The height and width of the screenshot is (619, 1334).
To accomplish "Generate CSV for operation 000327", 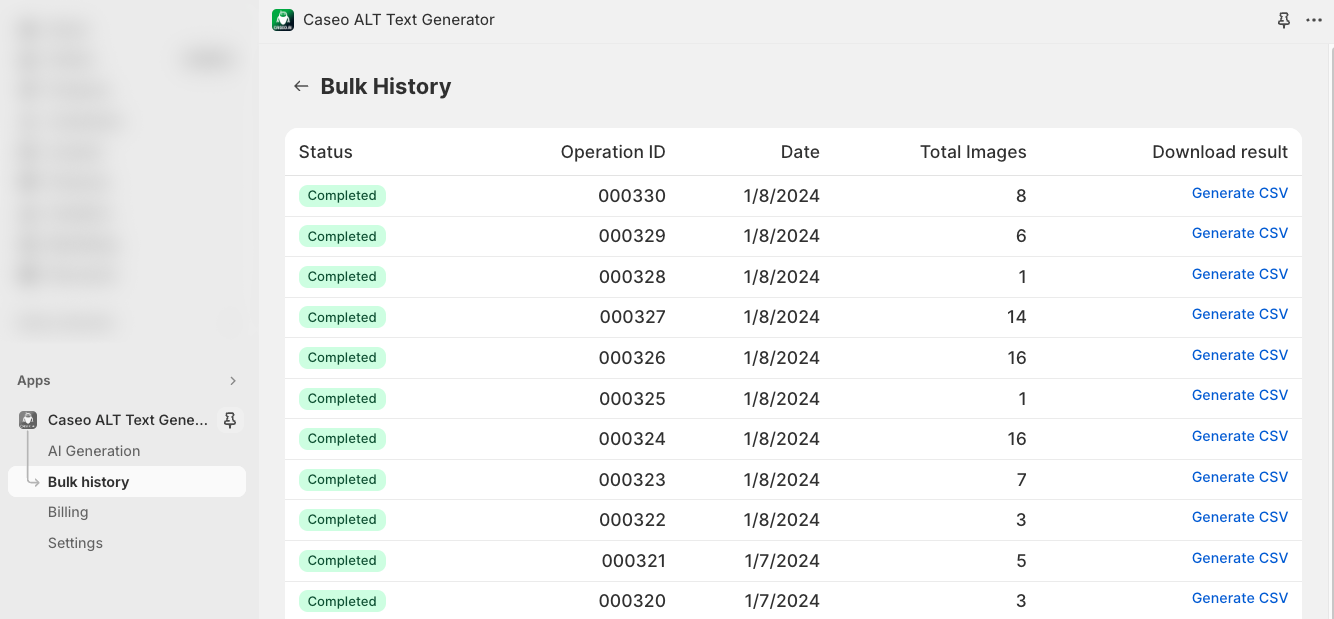I will coord(1239,314).
